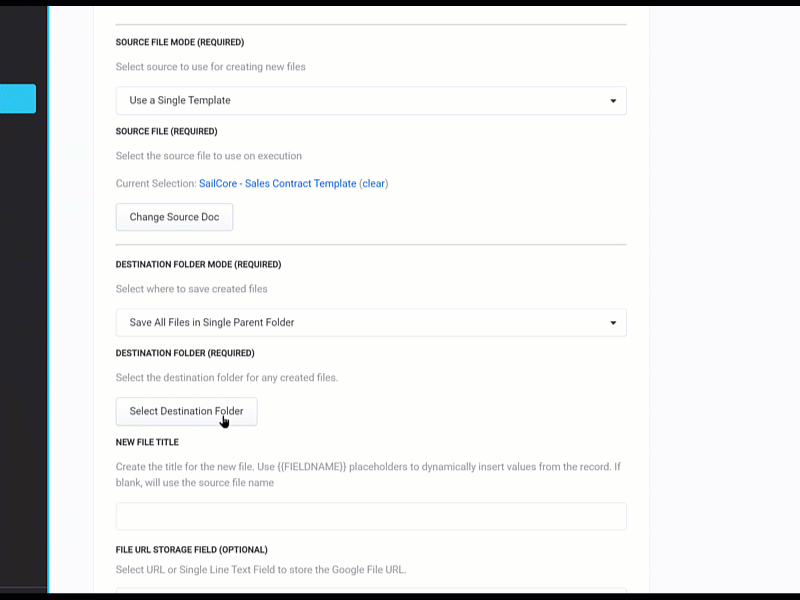This screenshot has height=600, width=800.
Task: Expand the "Use a Single Template" selector caret
Action: coord(612,100)
